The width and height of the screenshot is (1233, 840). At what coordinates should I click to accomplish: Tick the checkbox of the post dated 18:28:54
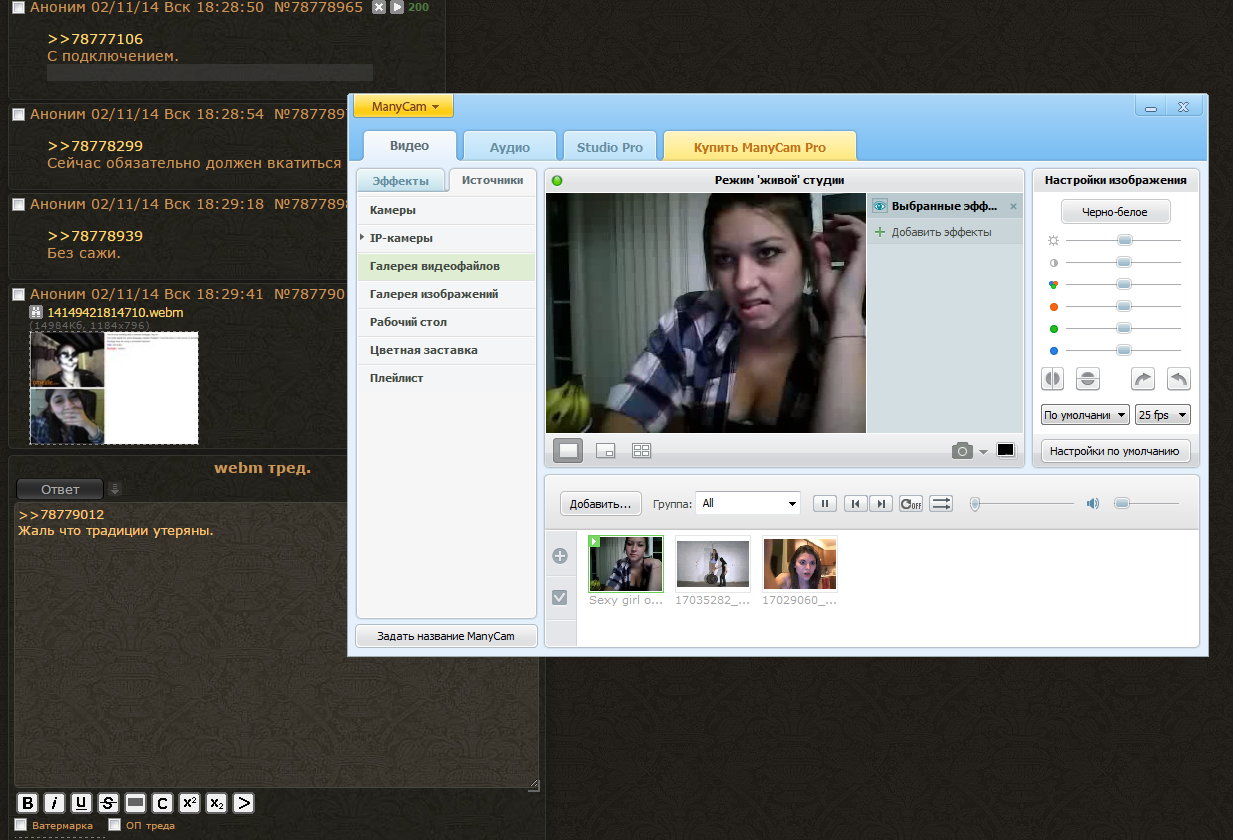(x=18, y=114)
